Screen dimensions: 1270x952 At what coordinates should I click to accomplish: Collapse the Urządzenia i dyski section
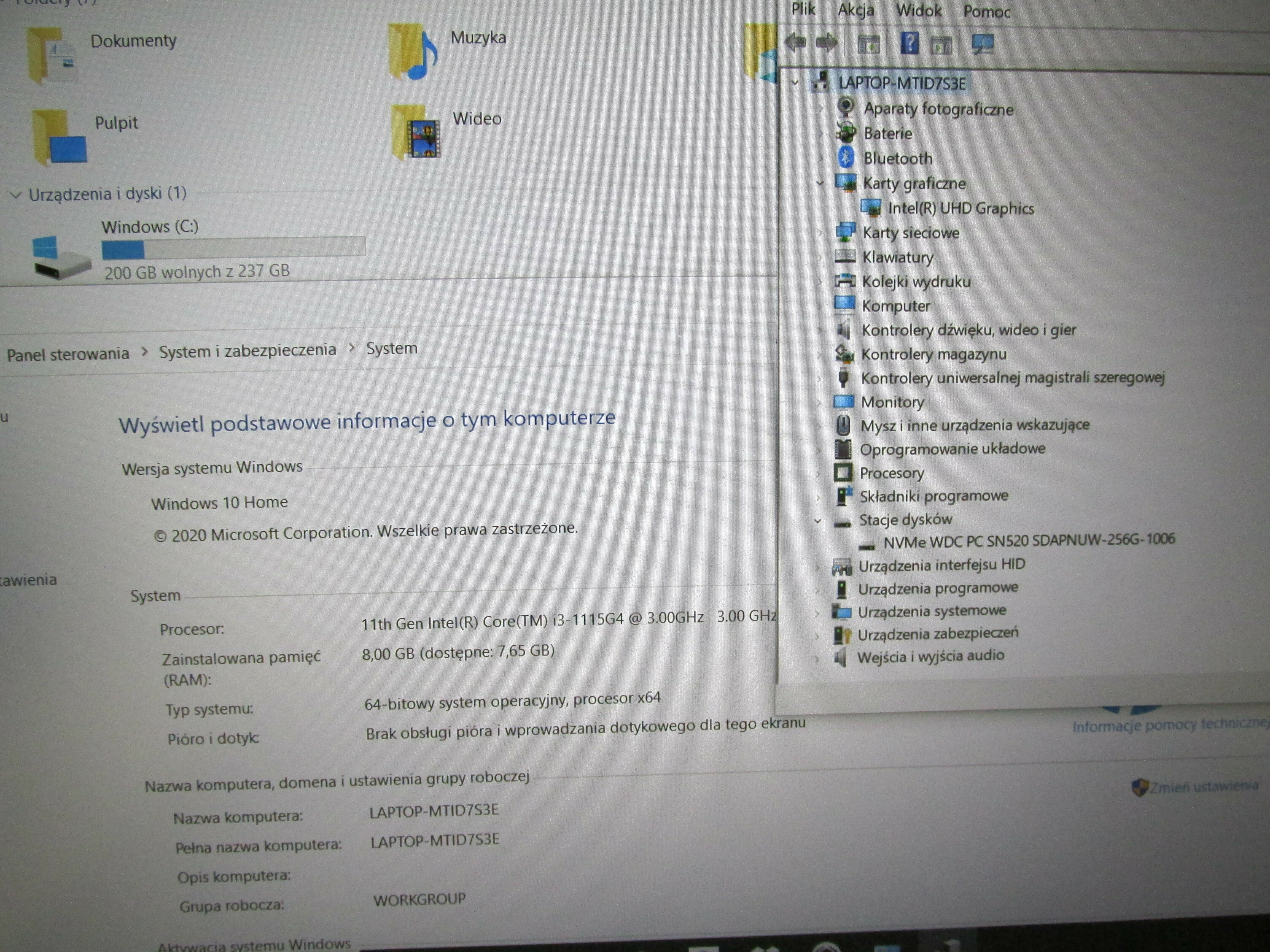coord(15,195)
